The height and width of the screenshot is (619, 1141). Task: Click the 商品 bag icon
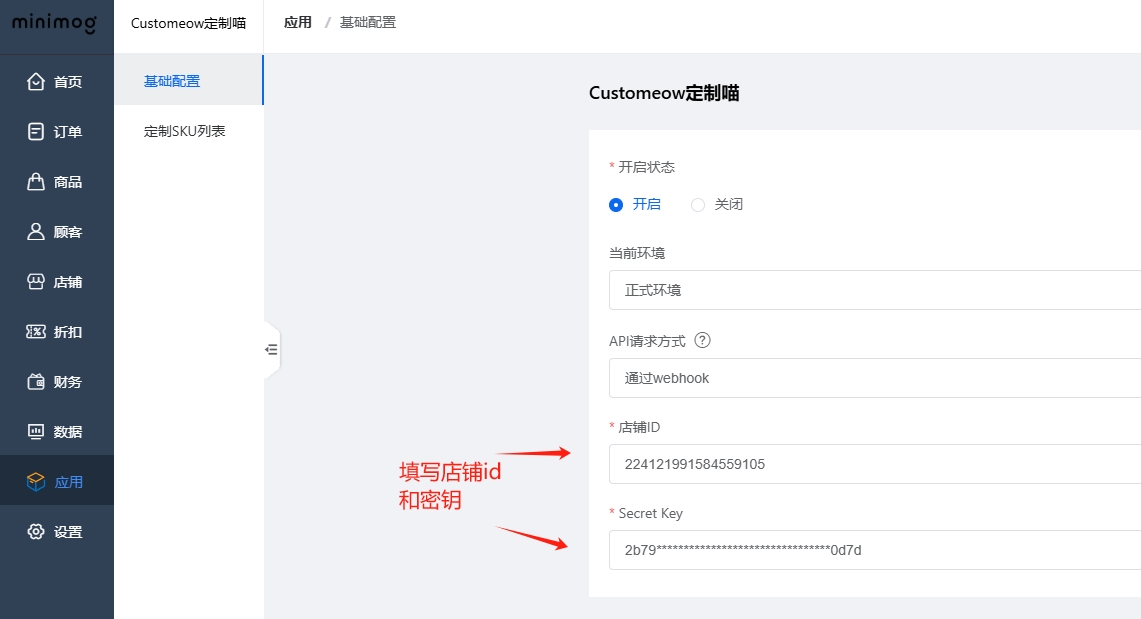pos(36,182)
